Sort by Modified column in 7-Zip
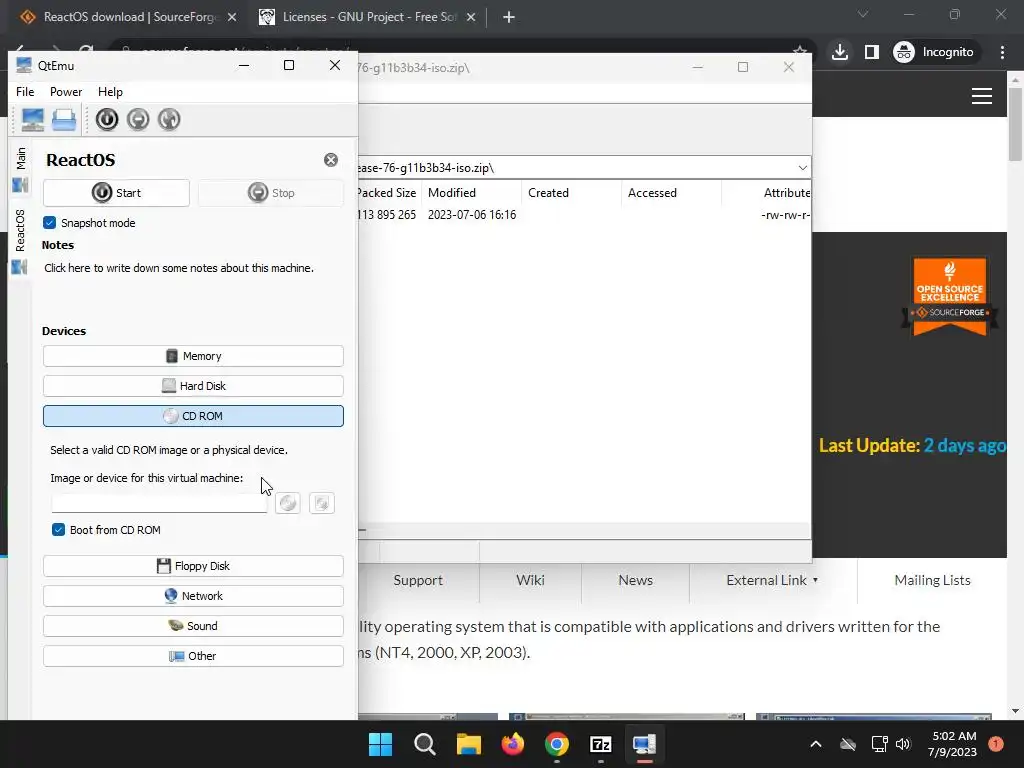The width and height of the screenshot is (1024, 768). [472, 193]
